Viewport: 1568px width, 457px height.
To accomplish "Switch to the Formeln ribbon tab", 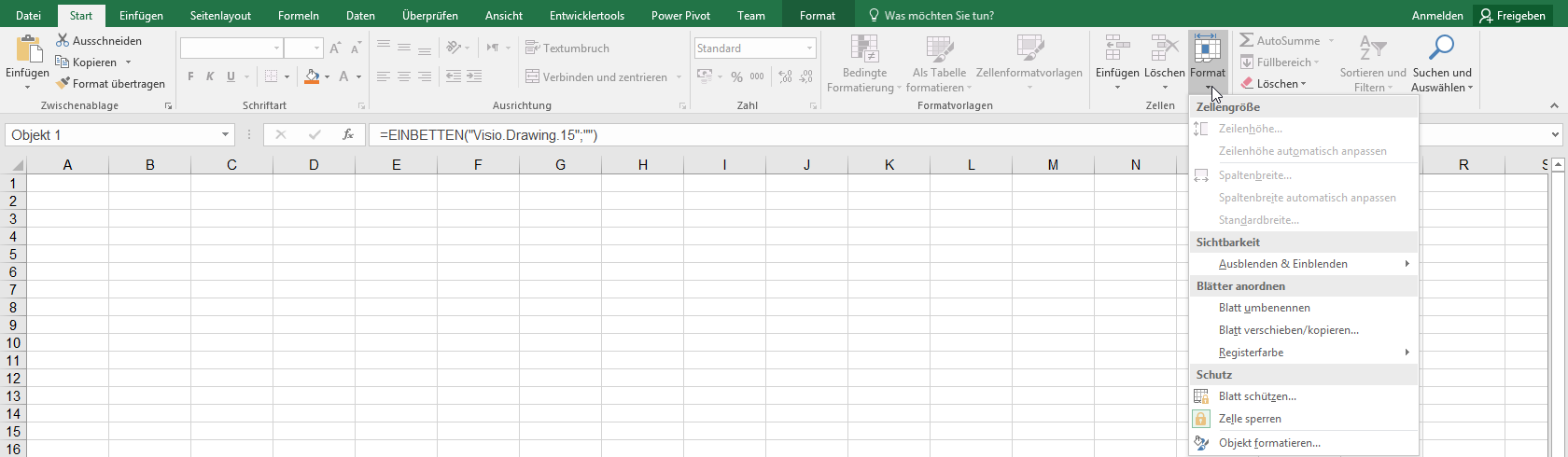I will click(x=299, y=15).
